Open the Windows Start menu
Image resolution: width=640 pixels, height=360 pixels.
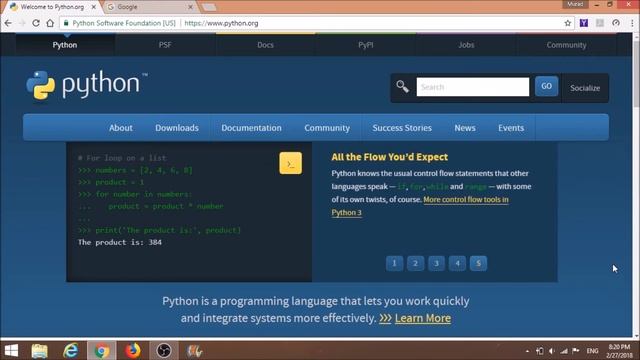click(11, 351)
